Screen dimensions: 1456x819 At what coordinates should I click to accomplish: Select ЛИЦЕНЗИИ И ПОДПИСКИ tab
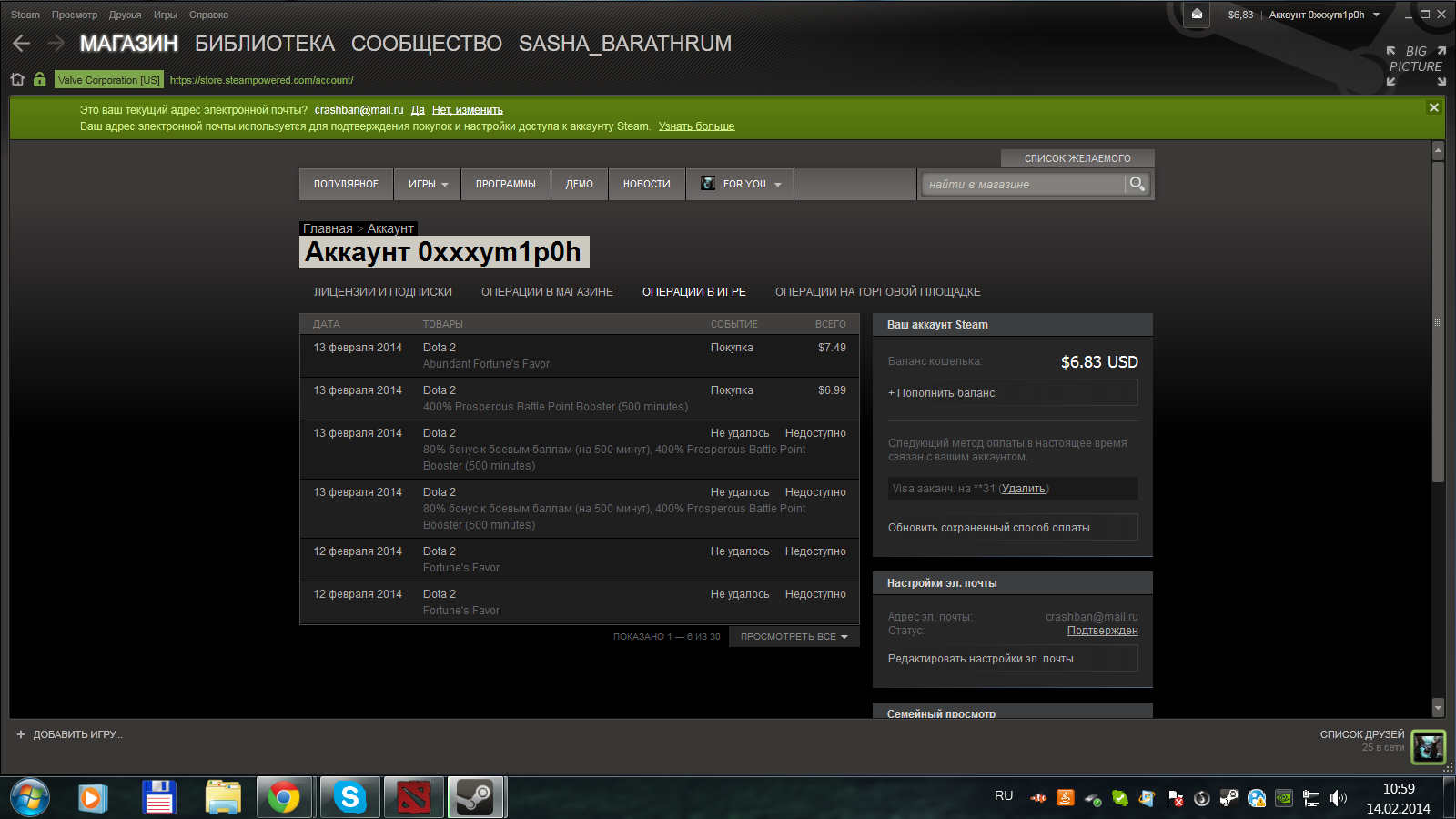point(383,292)
